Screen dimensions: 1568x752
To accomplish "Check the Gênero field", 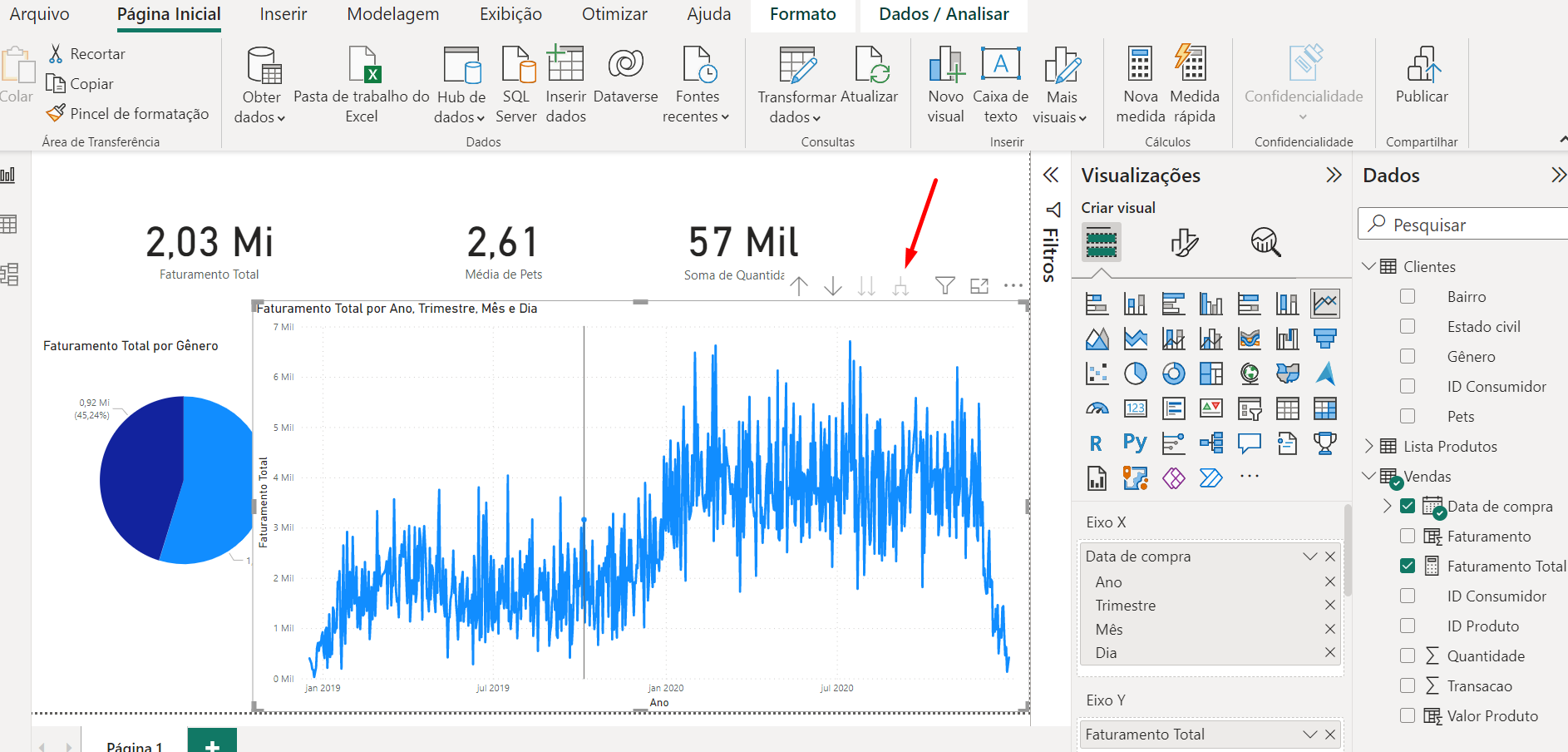I will point(1408,356).
